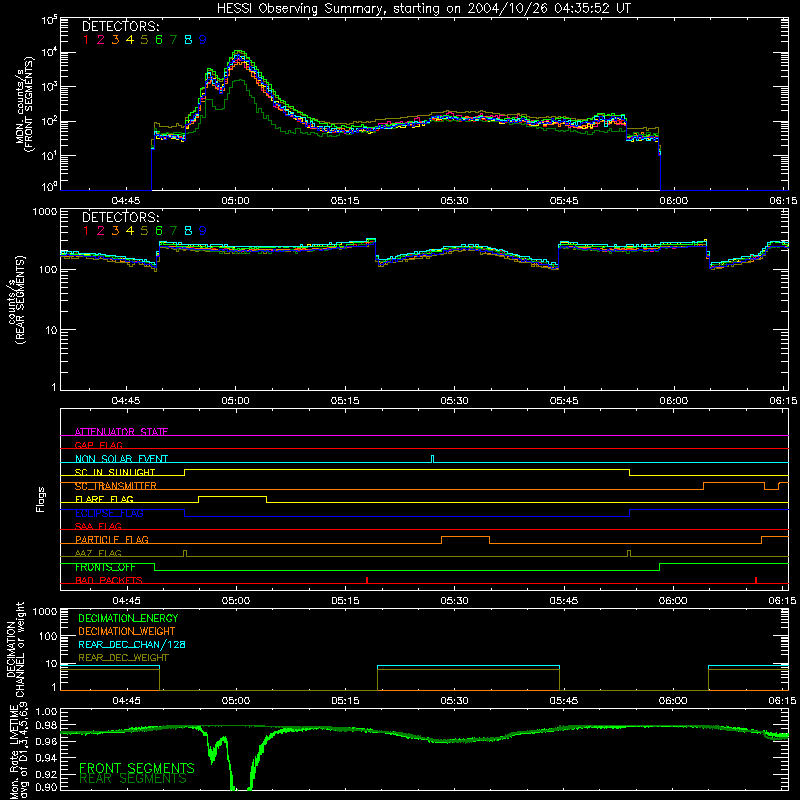The width and height of the screenshot is (800, 800).
Task: Click the SC_TRANSMITTER flag label
Action: (116, 486)
